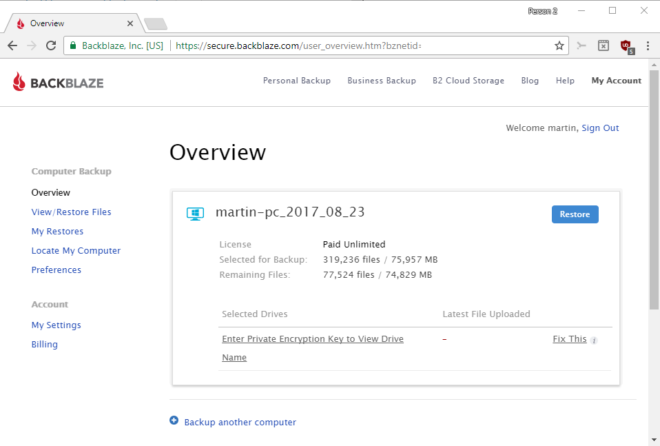This screenshot has height=446, width=660.
Task: Click the green padlock security icon
Action: (x=73, y=45)
